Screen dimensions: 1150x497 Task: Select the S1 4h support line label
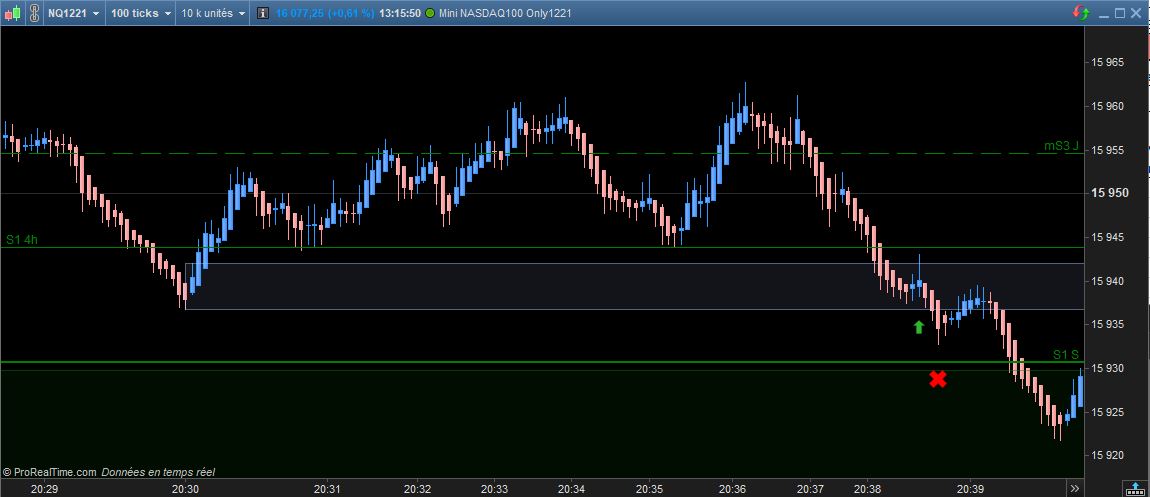pos(21,239)
